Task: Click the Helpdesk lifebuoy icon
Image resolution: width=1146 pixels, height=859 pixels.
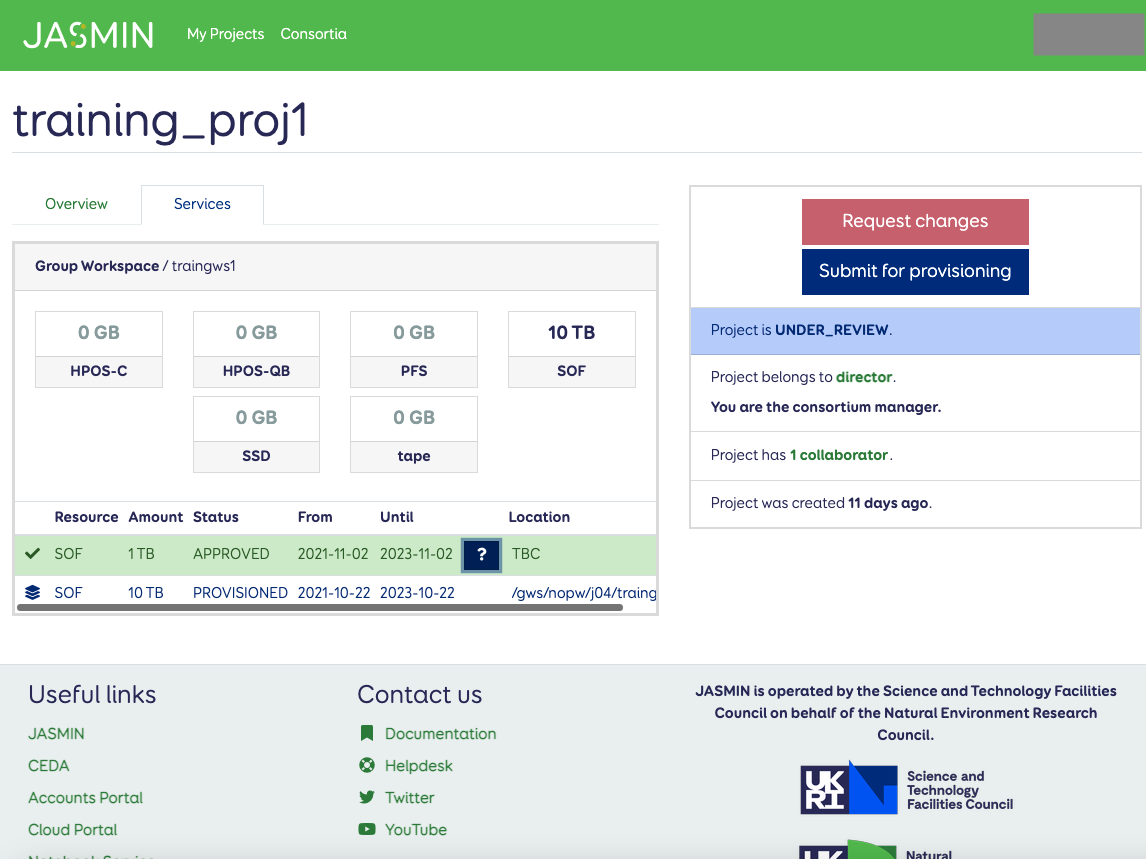Action: (x=367, y=766)
